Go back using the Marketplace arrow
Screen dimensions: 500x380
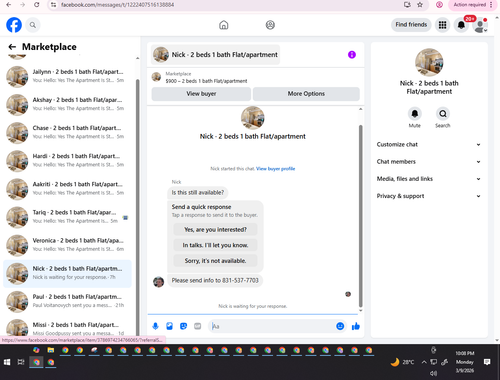click(x=12, y=47)
